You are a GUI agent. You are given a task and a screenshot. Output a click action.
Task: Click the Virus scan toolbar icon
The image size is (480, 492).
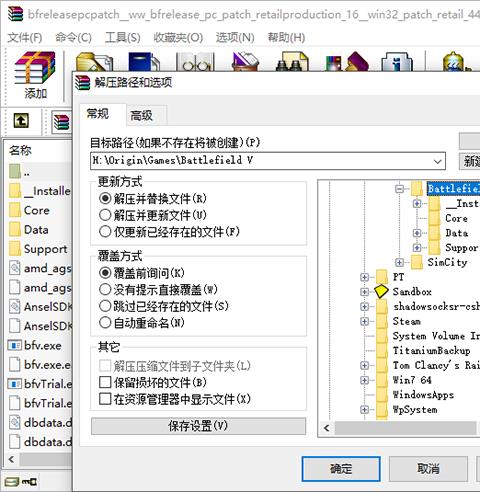coord(456,61)
